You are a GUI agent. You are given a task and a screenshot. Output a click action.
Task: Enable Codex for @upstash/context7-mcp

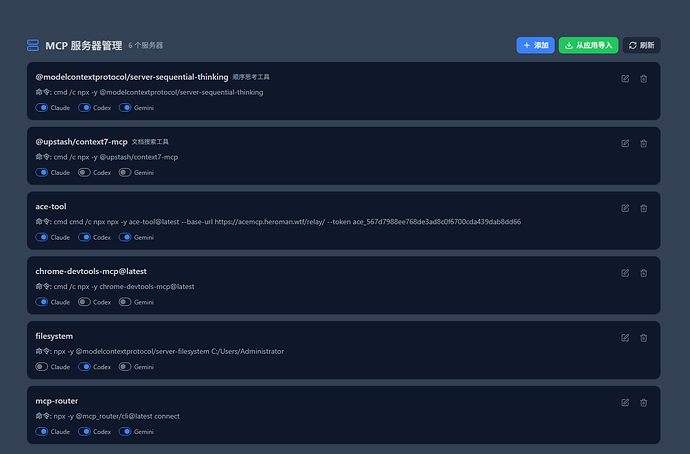(84, 172)
